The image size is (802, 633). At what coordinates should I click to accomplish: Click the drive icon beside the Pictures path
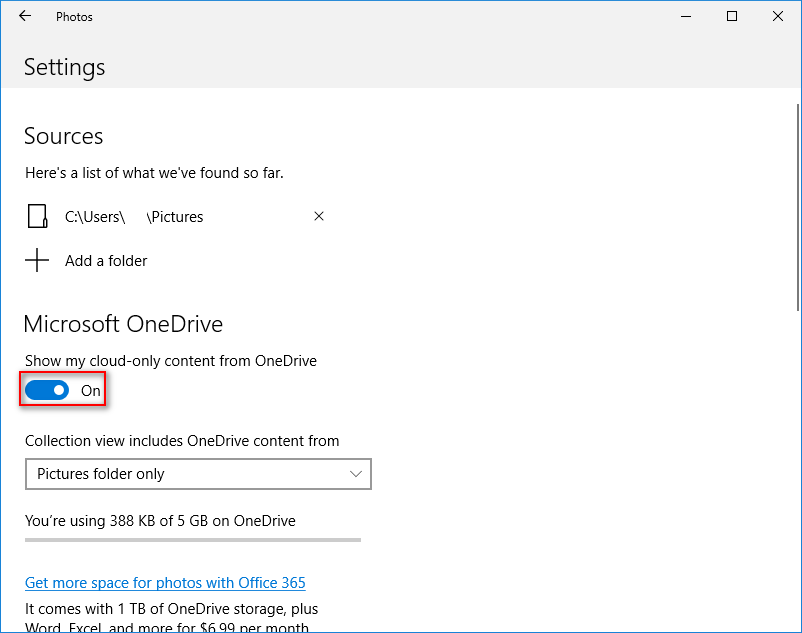[x=37, y=216]
